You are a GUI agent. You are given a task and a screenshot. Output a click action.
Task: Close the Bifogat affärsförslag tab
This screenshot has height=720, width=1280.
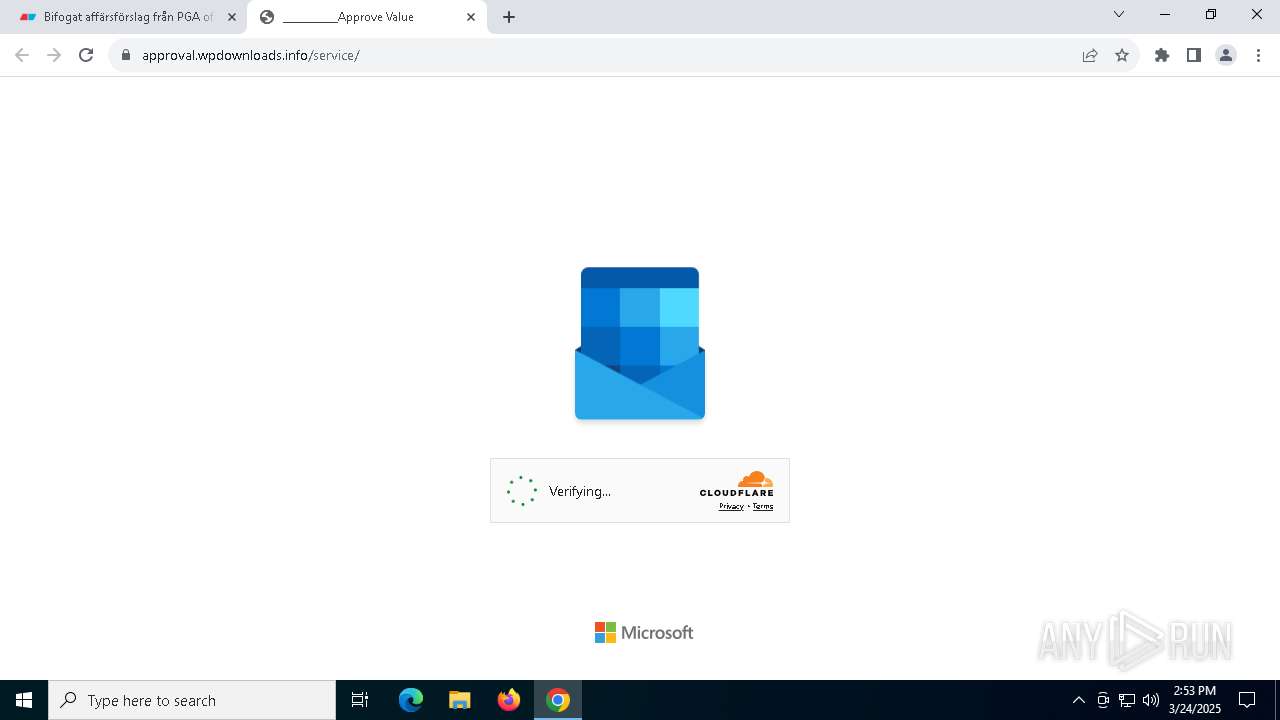click(232, 17)
